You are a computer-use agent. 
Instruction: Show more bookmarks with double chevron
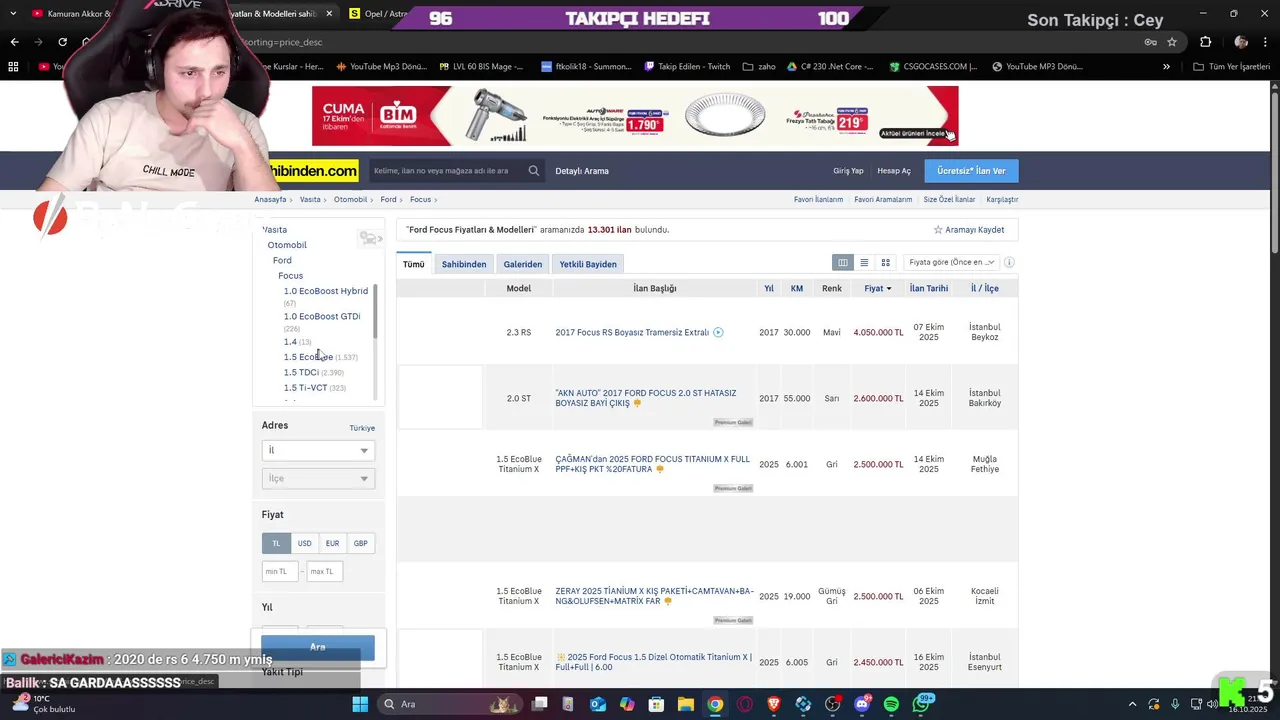(1166, 66)
